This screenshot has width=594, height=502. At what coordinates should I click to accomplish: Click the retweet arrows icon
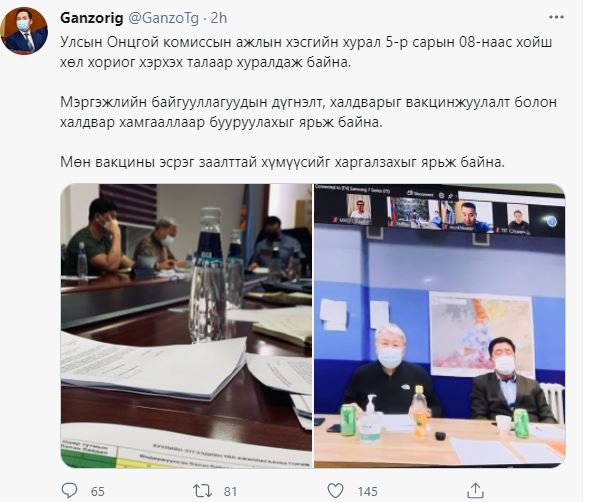202,491
